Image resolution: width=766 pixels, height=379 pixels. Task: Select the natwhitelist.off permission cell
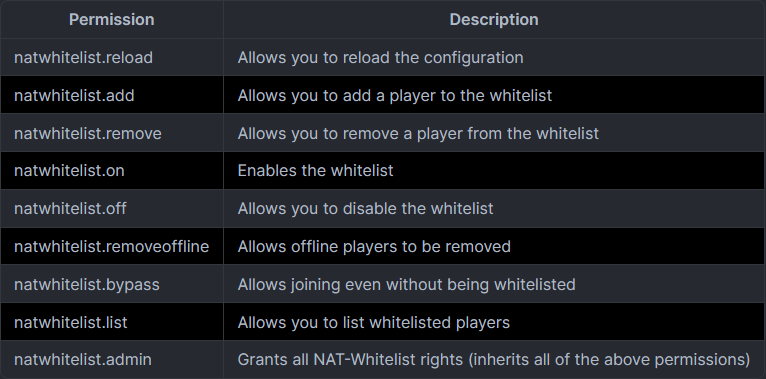[112, 209]
